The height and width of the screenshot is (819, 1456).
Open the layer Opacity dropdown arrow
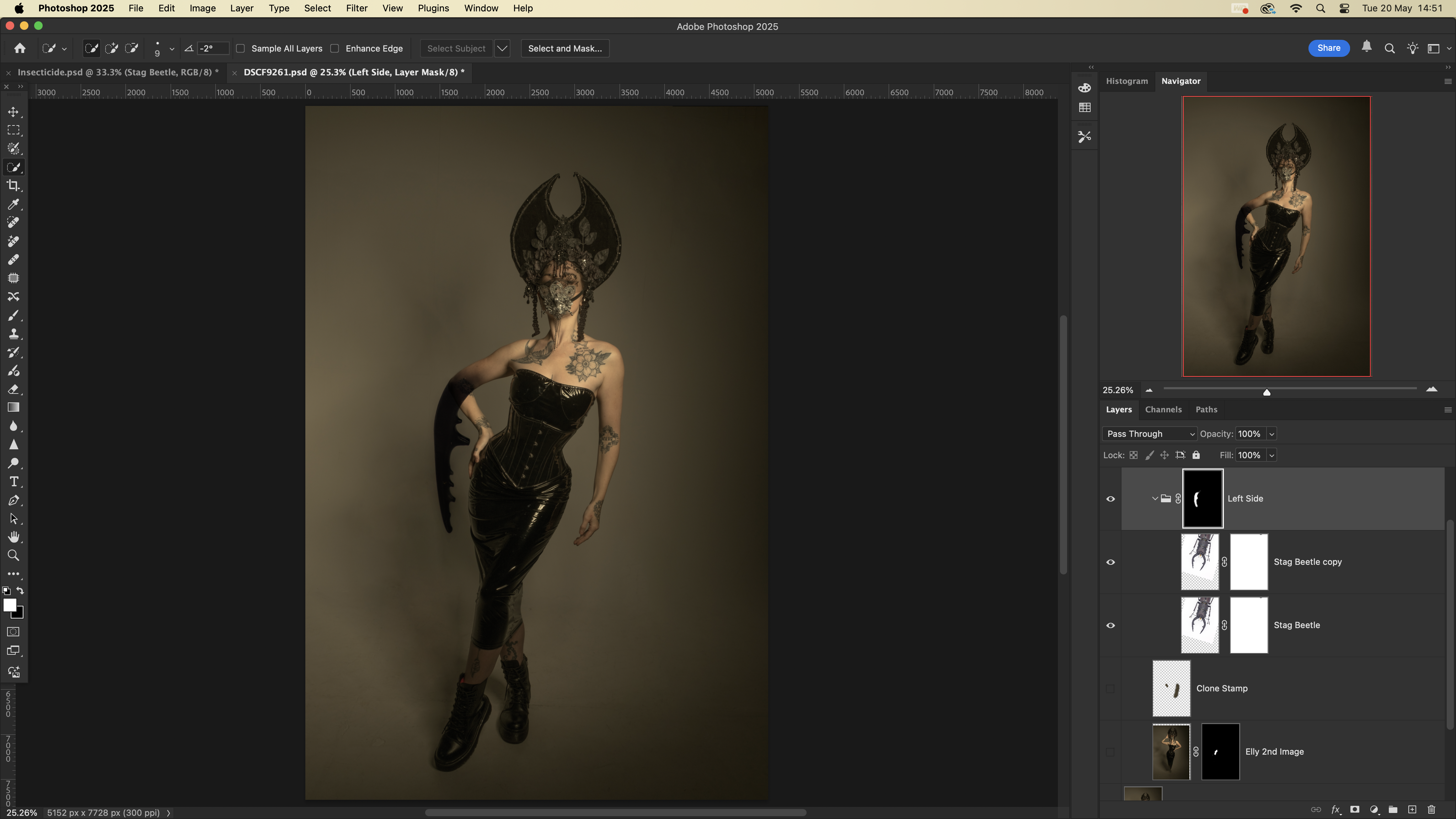(1272, 434)
